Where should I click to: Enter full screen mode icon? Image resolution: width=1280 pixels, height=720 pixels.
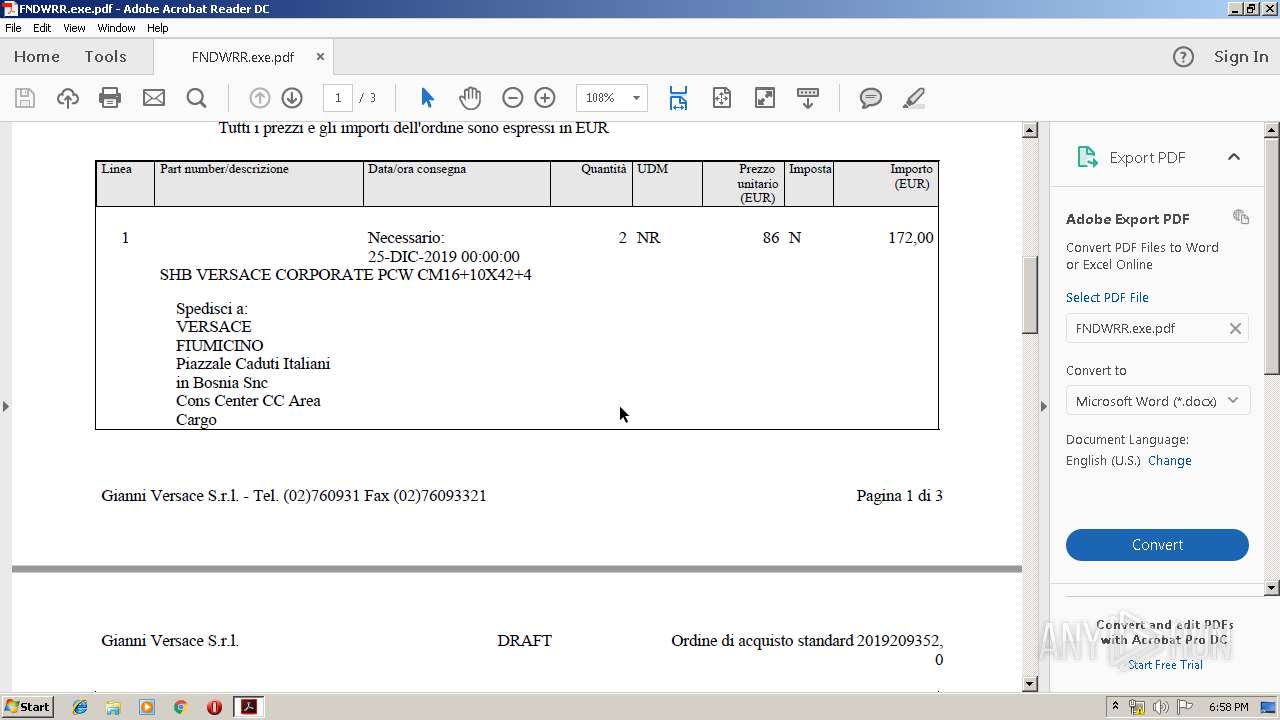[765, 98]
